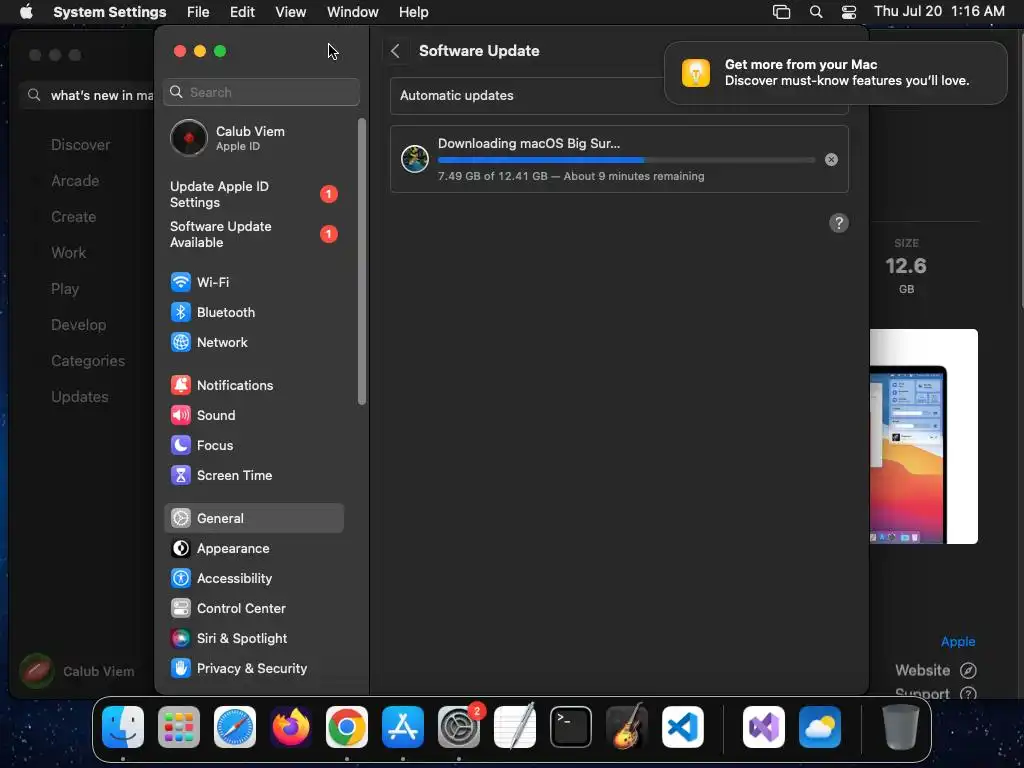
Task: Open the Edit menu
Action: [x=242, y=12]
